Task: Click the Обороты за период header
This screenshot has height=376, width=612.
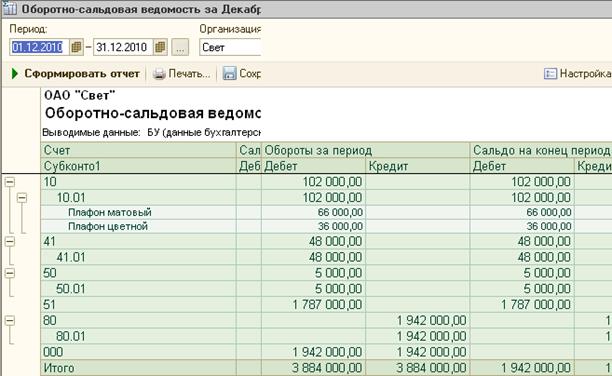Action: pos(365,150)
